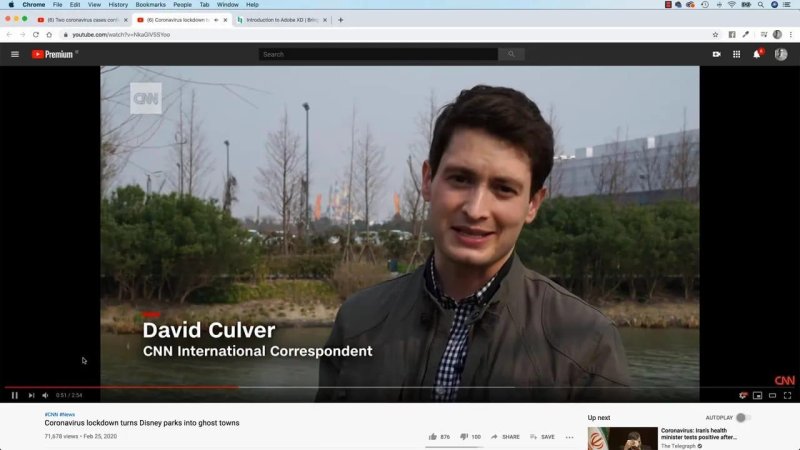Go back with the browser back arrow
The width and height of the screenshot is (800, 450).
[x=9, y=35]
